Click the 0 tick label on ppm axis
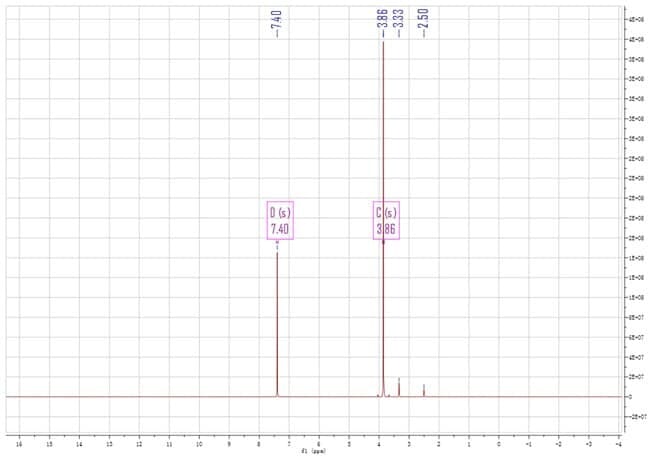This screenshot has height=461, width=660. (x=499, y=444)
